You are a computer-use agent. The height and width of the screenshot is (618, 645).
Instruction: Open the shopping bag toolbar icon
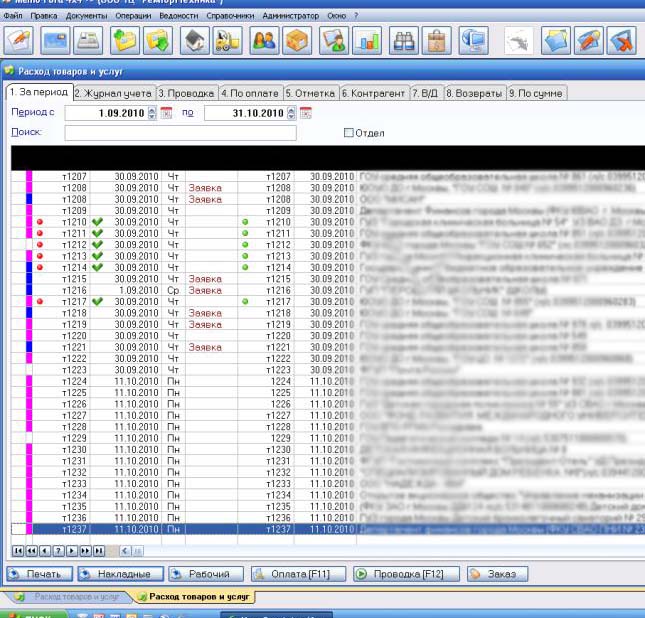[437, 41]
